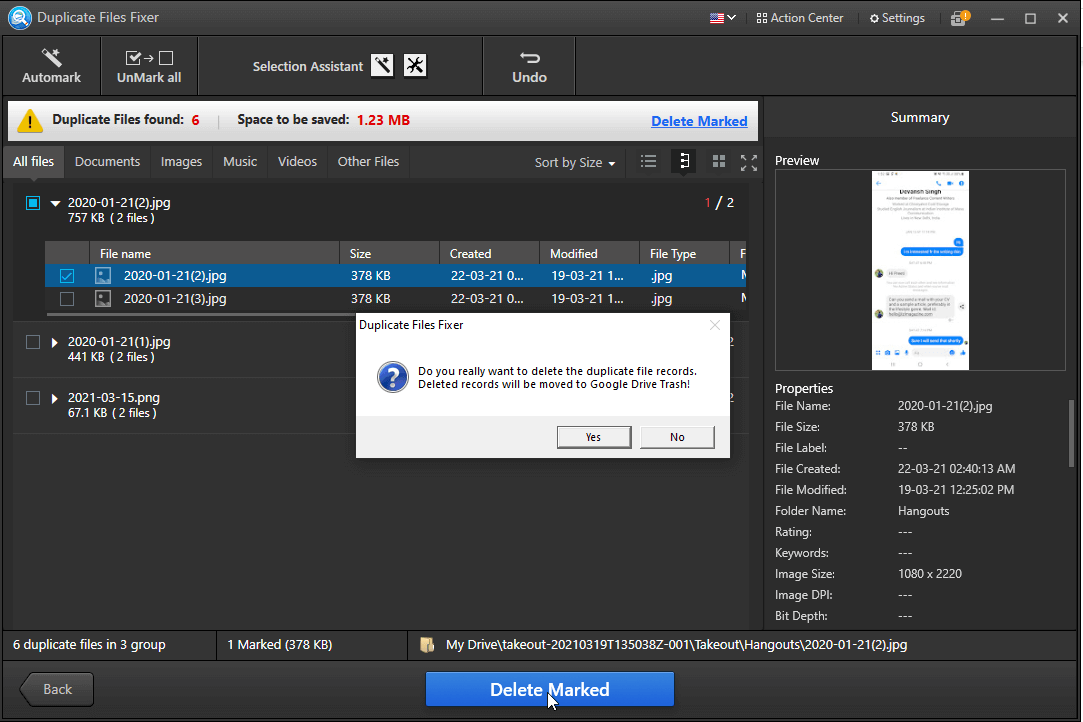Open Action Center from the title bar
This screenshot has width=1083, height=722.
click(799, 17)
